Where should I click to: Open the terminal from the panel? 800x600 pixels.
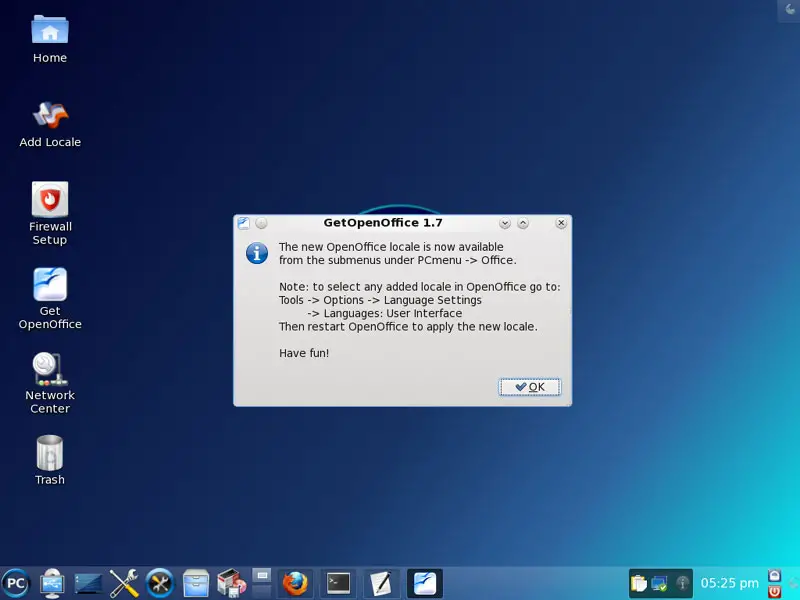(x=338, y=583)
